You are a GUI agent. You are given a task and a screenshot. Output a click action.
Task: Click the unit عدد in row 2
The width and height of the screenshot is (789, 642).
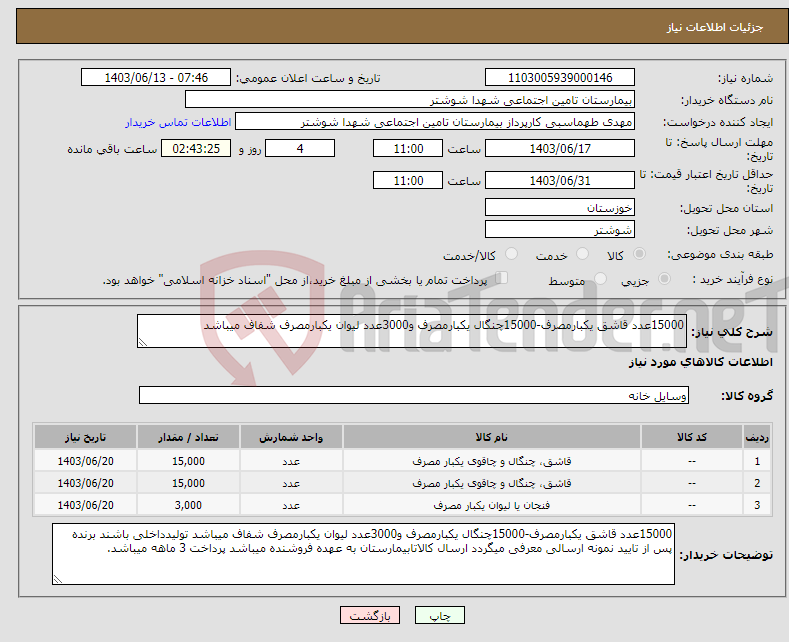291,484
